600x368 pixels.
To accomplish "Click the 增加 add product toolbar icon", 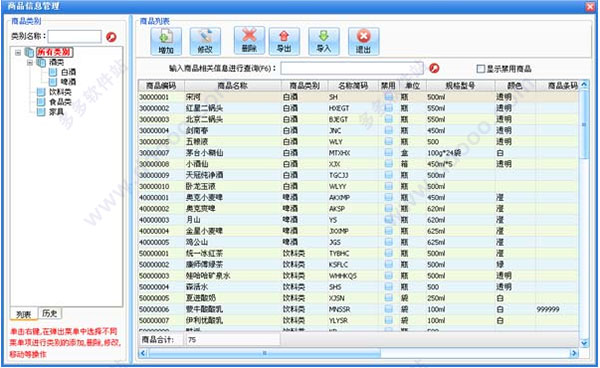I will (x=166, y=41).
